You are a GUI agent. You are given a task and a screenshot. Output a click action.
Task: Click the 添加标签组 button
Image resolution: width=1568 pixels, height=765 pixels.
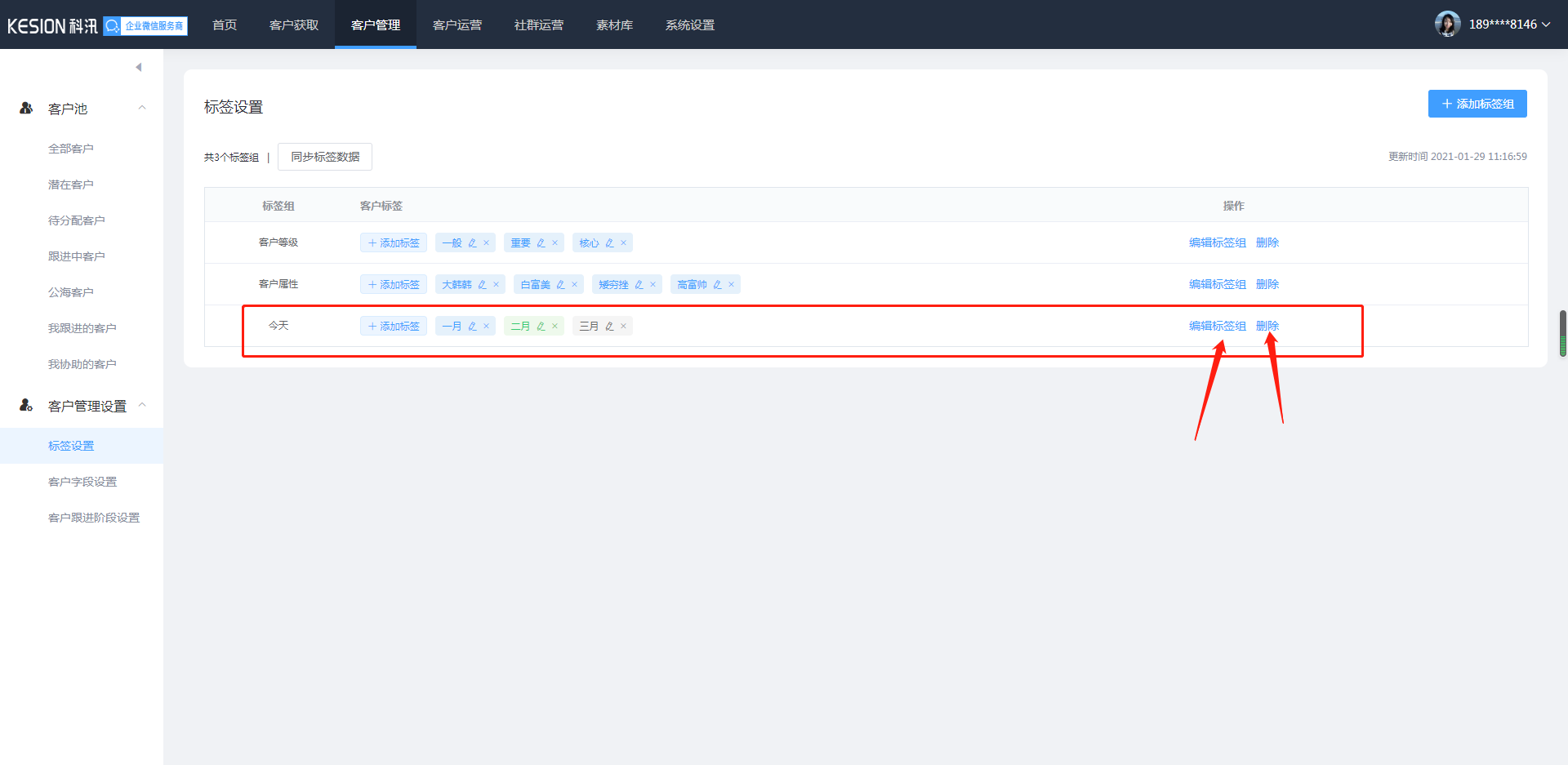[x=1477, y=104]
